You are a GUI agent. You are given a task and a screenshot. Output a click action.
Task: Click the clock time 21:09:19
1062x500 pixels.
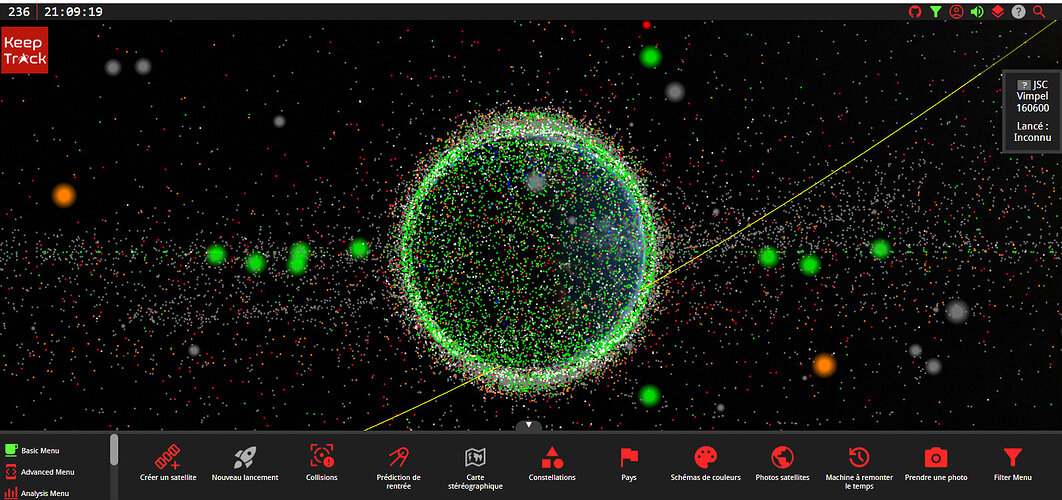[x=75, y=12]
